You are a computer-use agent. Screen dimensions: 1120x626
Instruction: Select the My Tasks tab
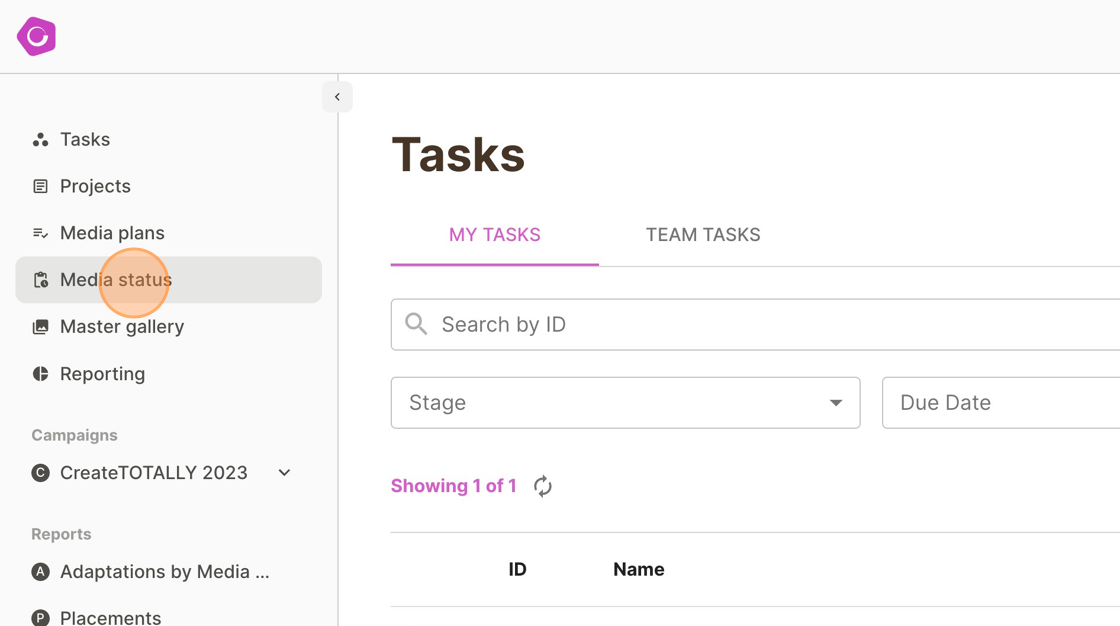coord(494,235)
